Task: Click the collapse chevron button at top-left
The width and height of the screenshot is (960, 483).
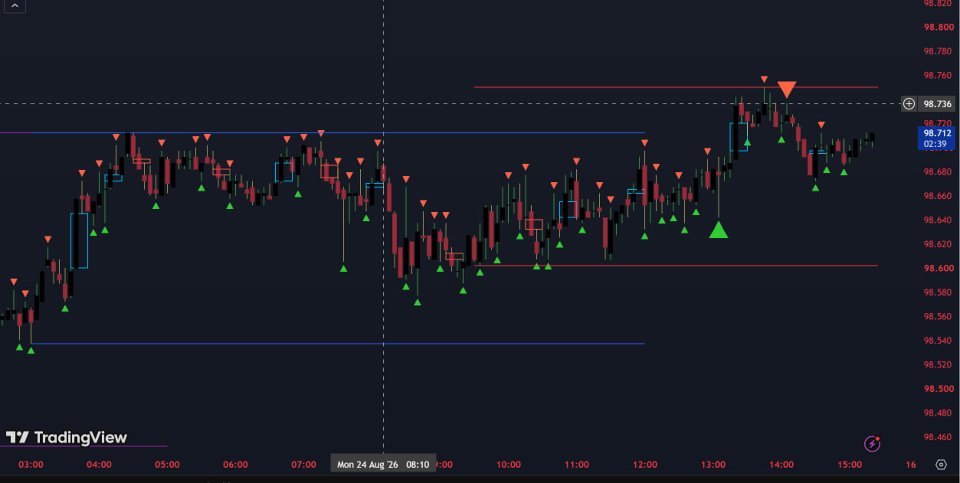Action: (15, 6)
